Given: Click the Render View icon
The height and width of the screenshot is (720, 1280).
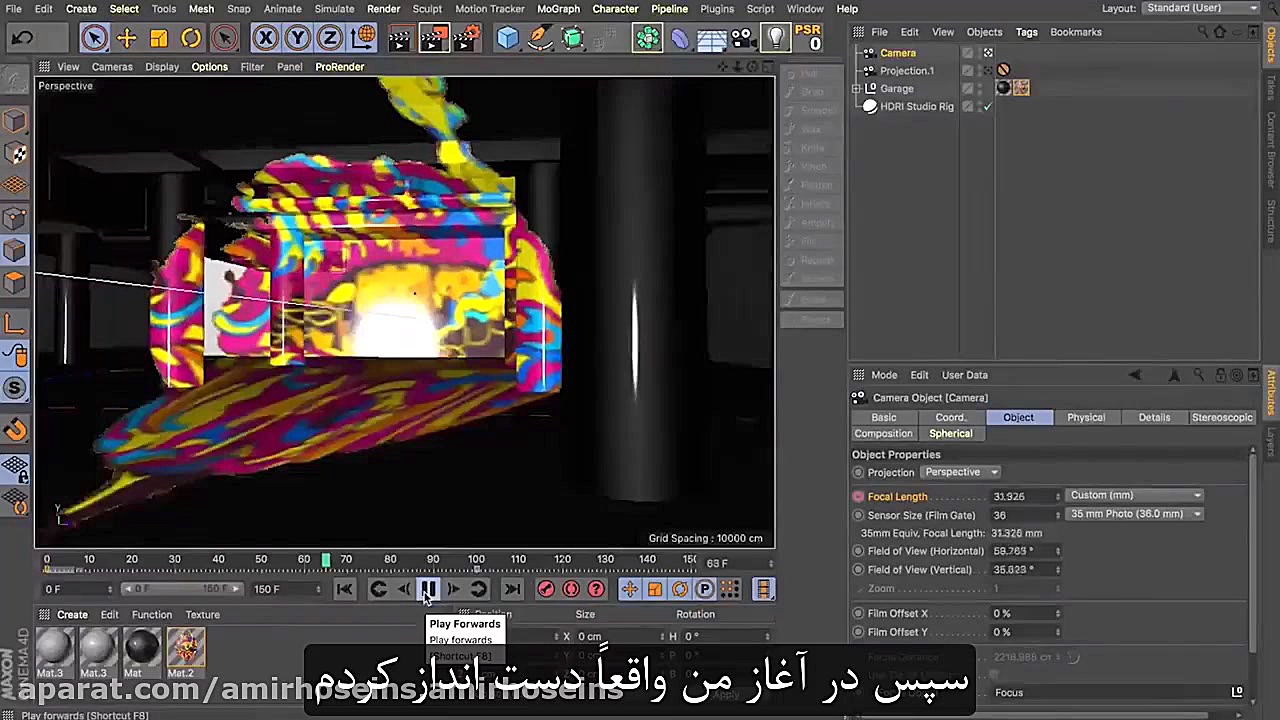Looking at the screenshot, I should pyautogui.click(x=399, y=38).
